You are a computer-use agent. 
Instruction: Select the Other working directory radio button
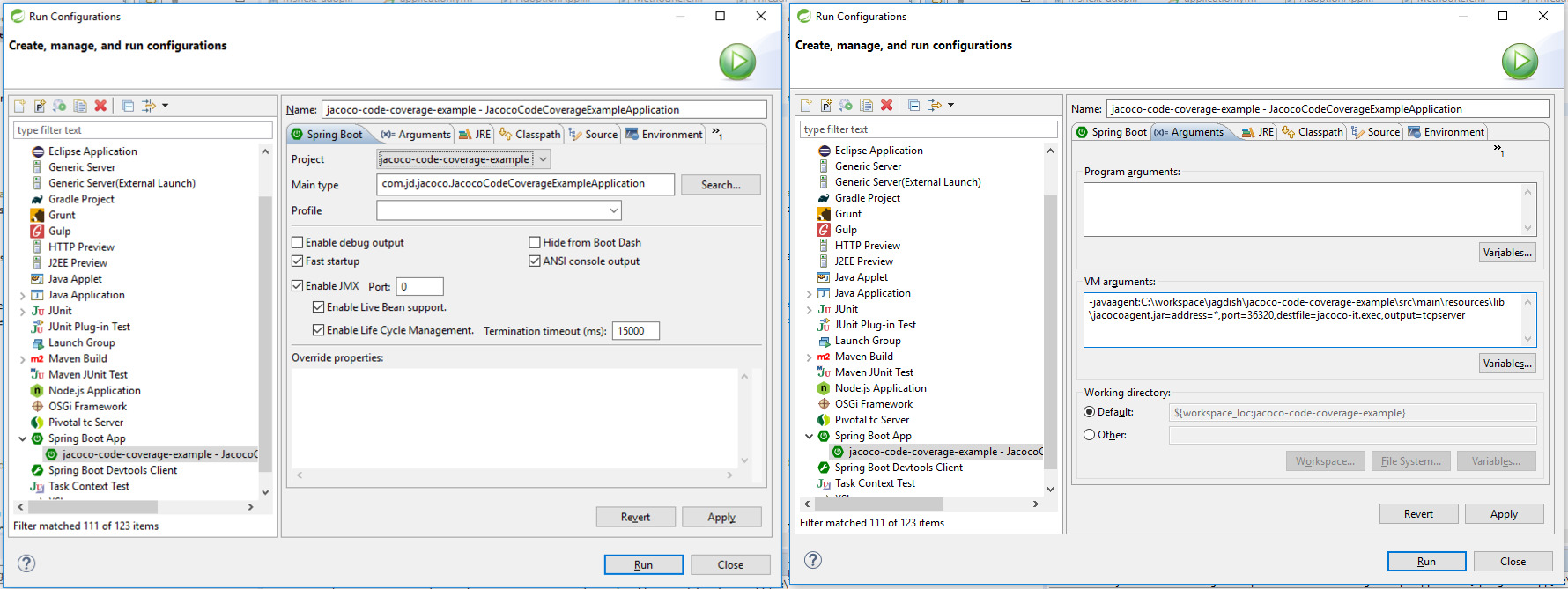pos(1090,435)
